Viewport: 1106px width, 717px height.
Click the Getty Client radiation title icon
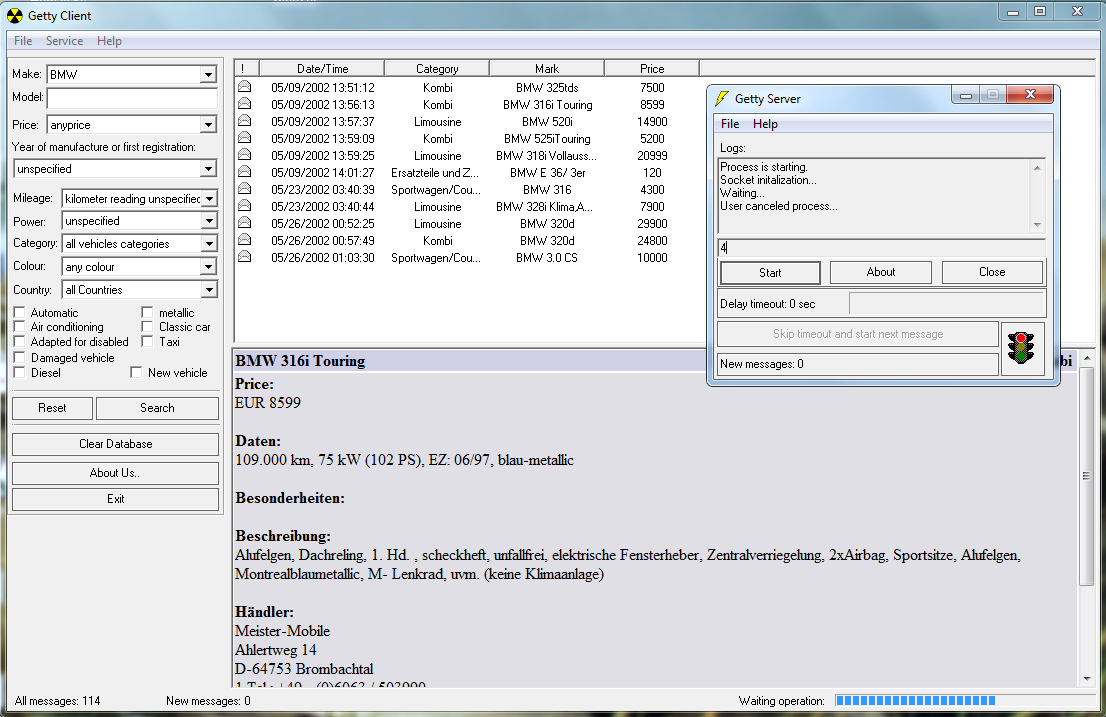(15, 16)
